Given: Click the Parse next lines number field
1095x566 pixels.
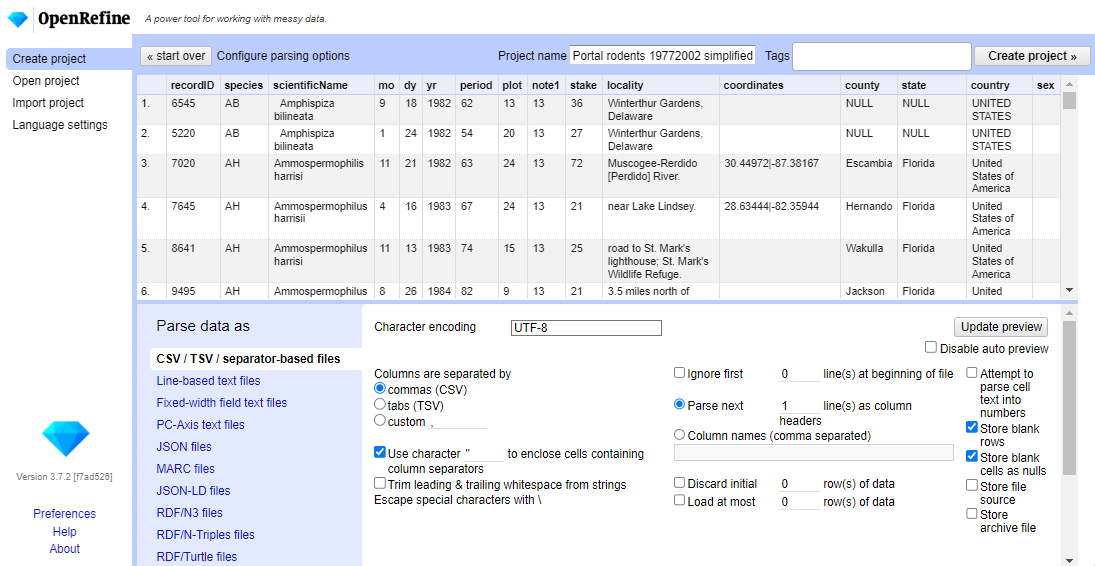Looking at the screenshot, I should [799, 406].
